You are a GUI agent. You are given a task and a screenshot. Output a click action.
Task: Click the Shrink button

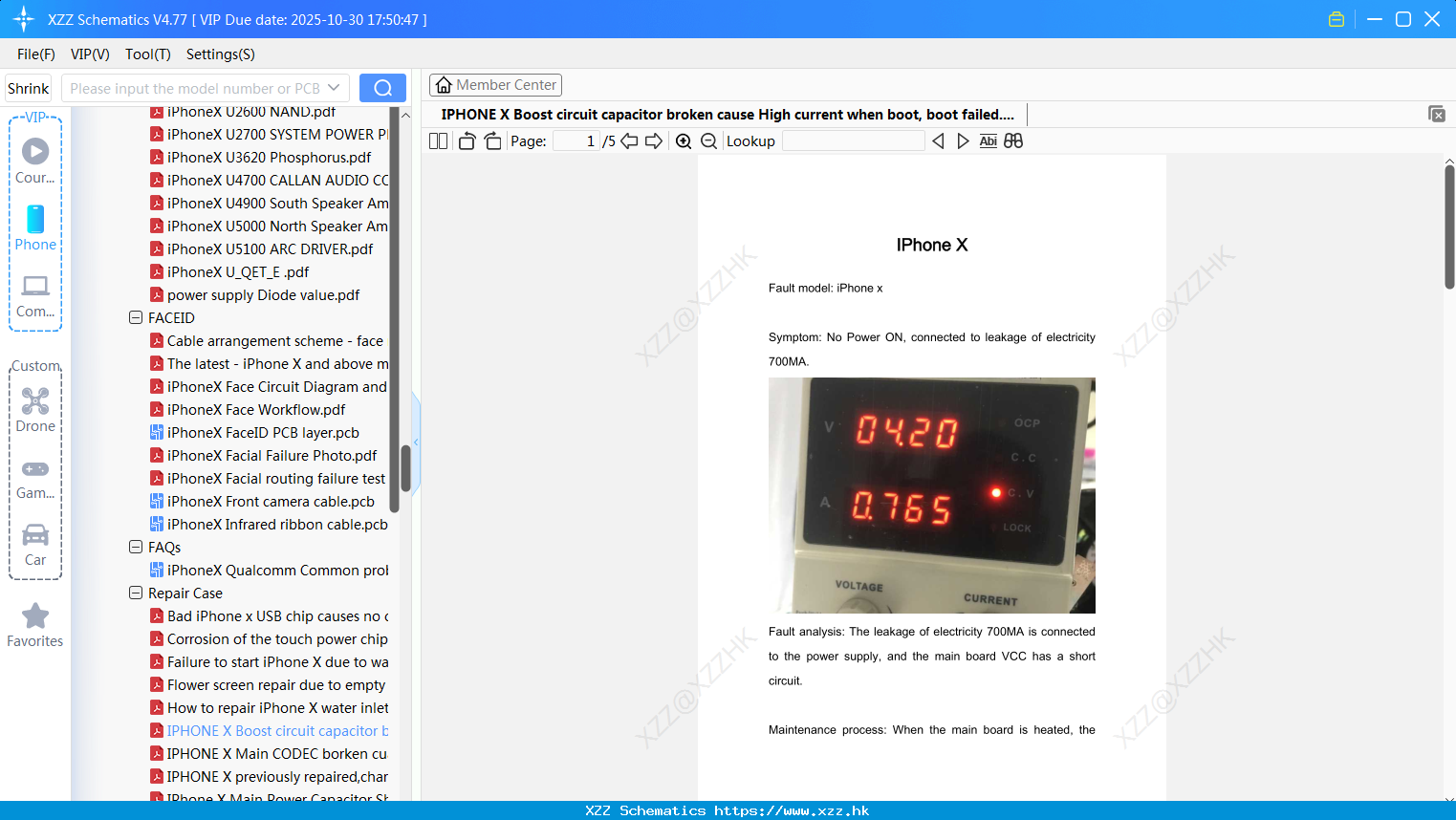click(28, 88)
